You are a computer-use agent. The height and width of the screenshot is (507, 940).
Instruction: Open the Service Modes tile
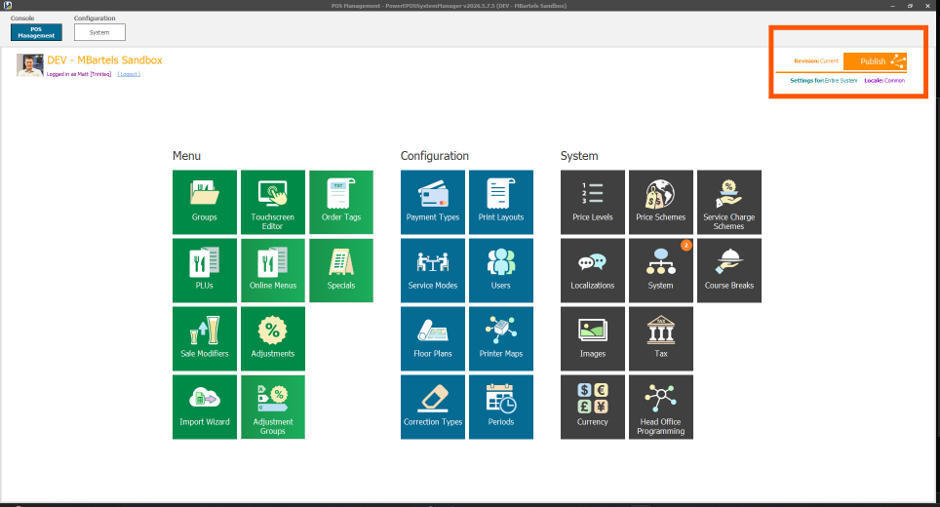click(x=433, y=270)
